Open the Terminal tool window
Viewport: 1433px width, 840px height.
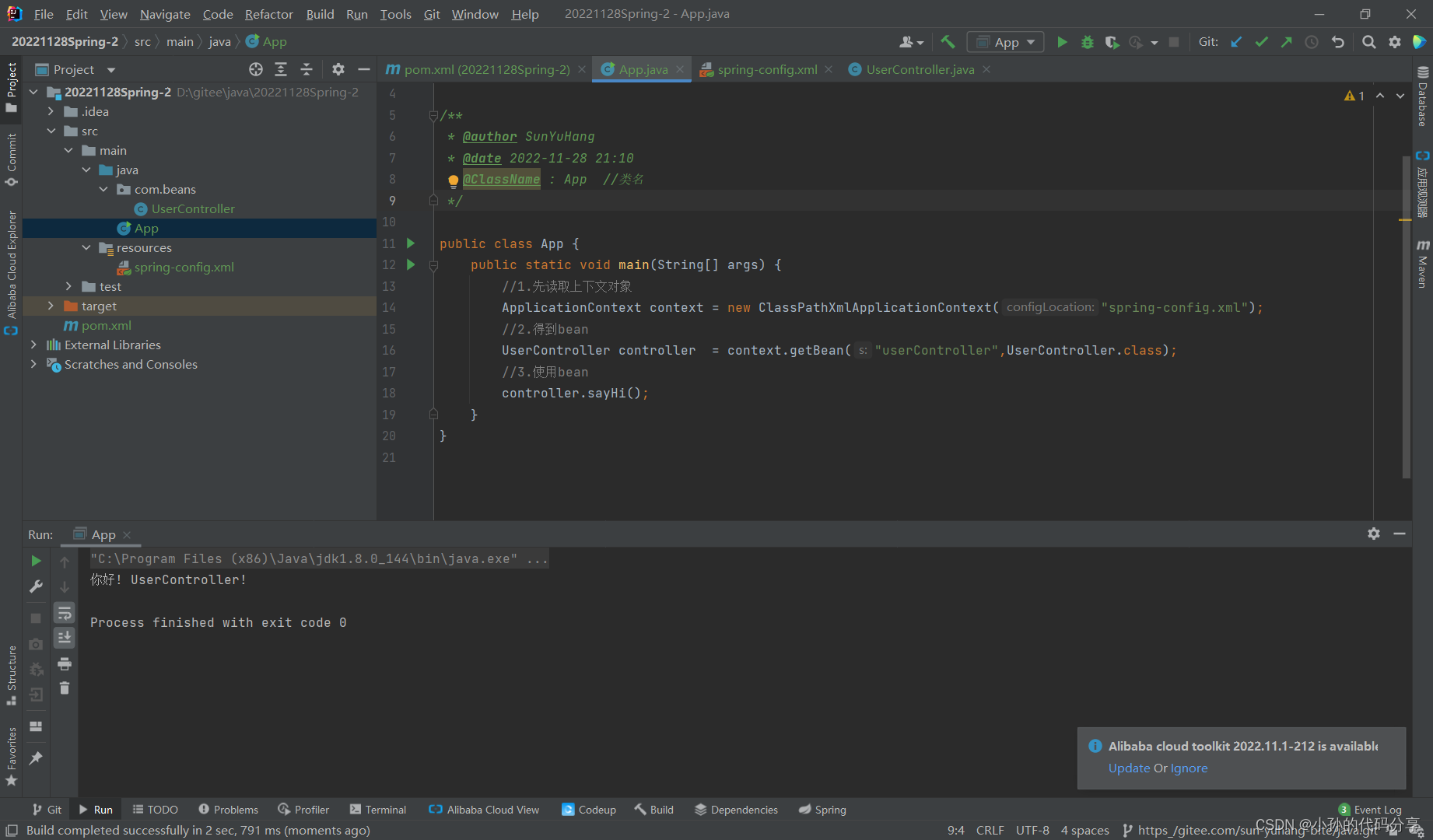(378, 810)
